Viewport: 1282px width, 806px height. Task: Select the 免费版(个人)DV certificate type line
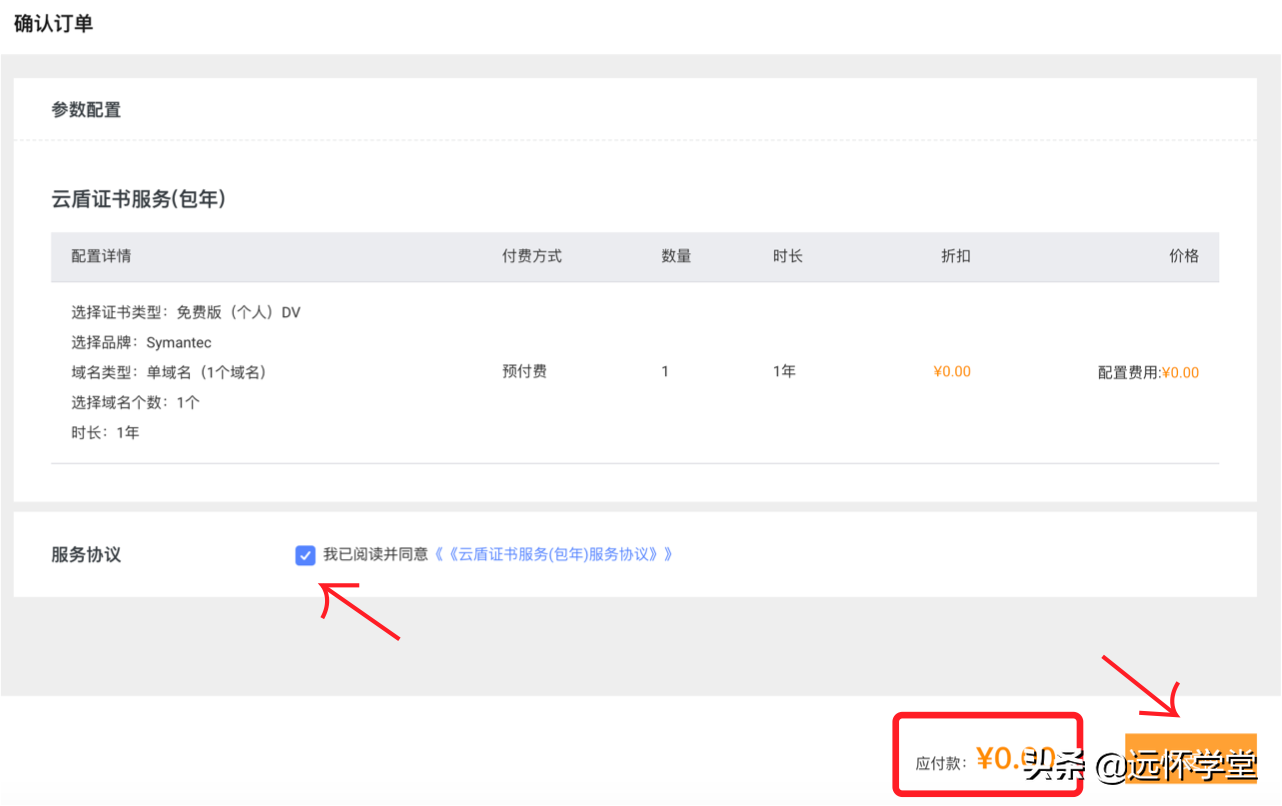coord(186,312)
